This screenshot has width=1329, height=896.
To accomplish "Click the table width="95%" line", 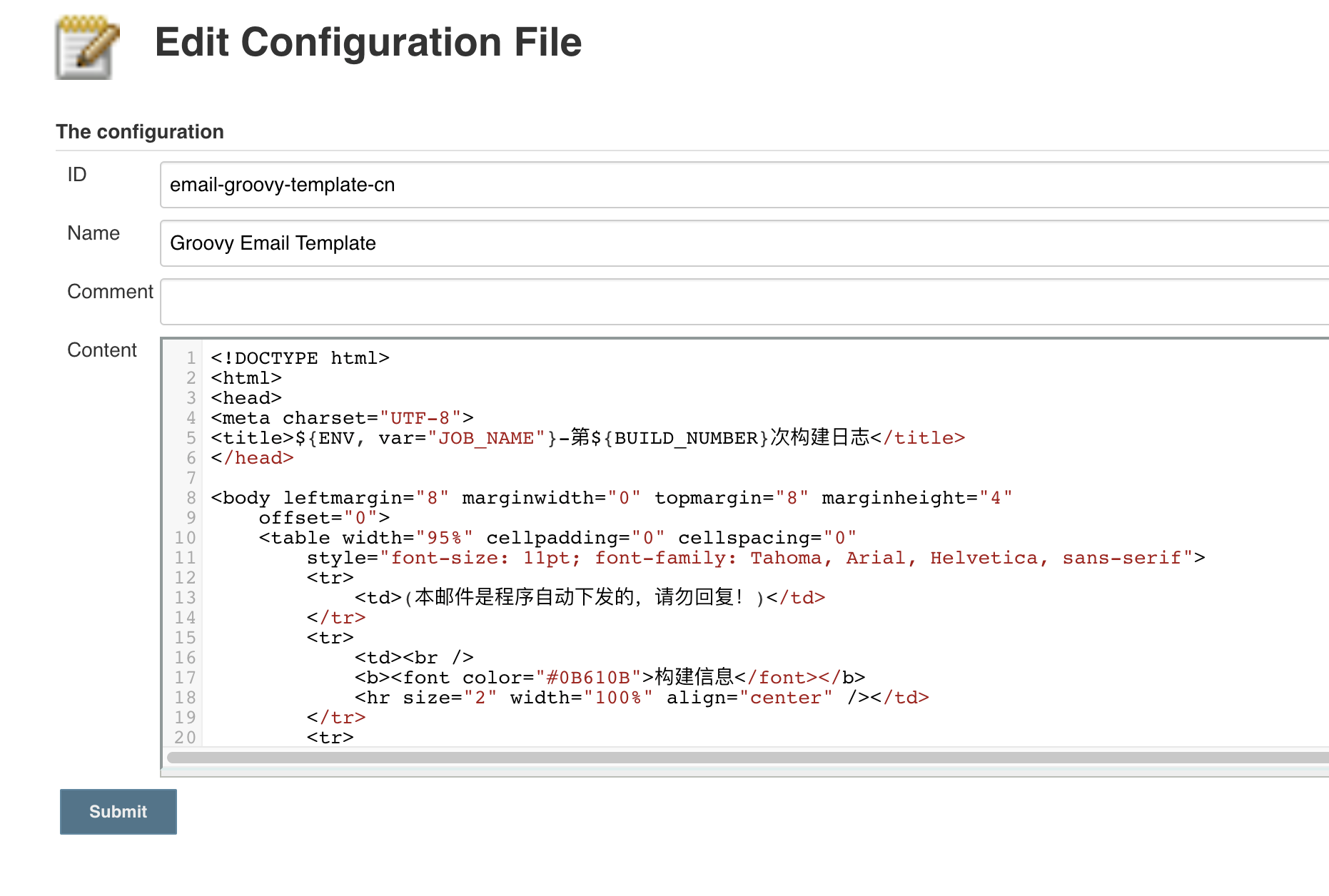I will (x=557, y=538).
